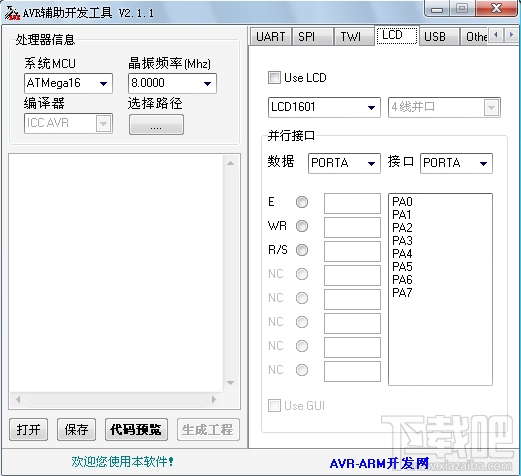Switch to the TWI tab
521x476 pixels.
[353, 37]
